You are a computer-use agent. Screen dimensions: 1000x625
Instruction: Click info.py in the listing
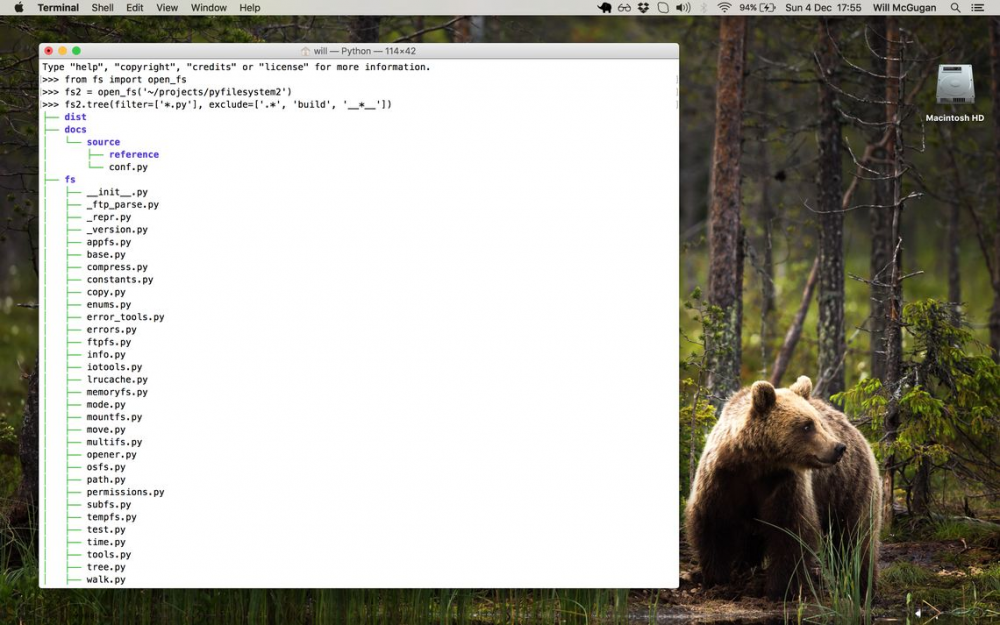click(x=106, y=355)
